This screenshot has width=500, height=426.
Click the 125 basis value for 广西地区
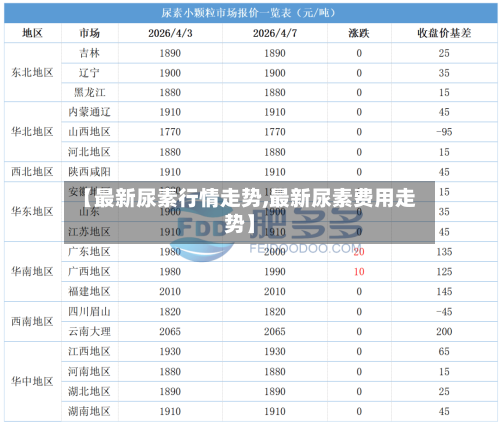click(x=444, y=272)
